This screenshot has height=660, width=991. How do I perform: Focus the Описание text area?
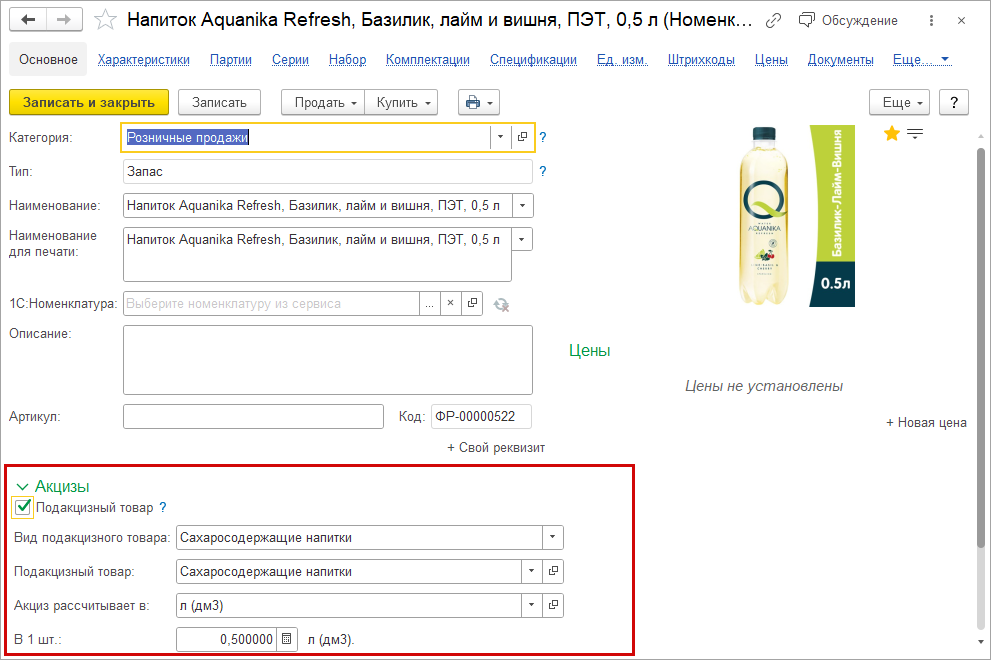tap(327, 360)
